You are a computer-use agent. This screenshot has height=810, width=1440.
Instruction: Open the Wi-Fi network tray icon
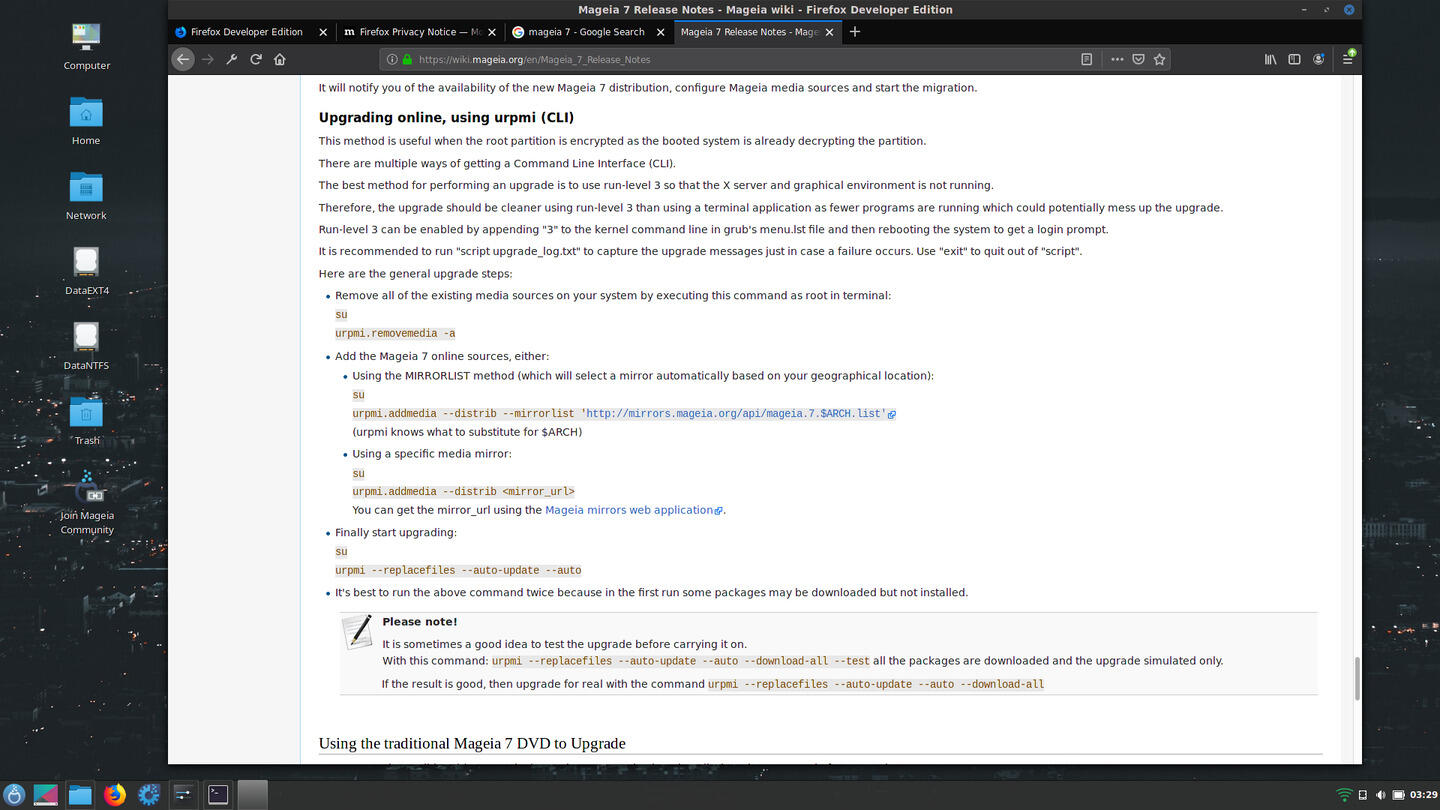1344,795
